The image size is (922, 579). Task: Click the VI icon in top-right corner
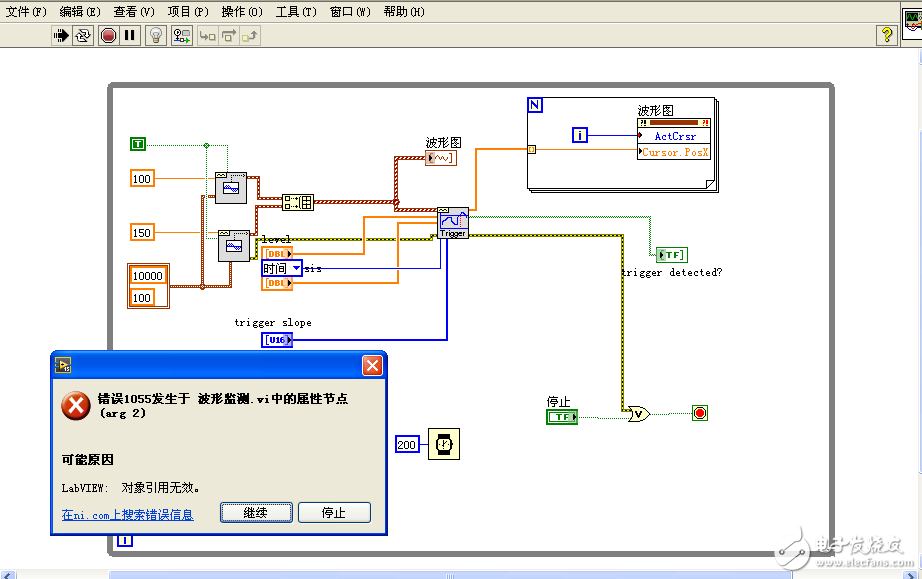click(x=912, y=22)
